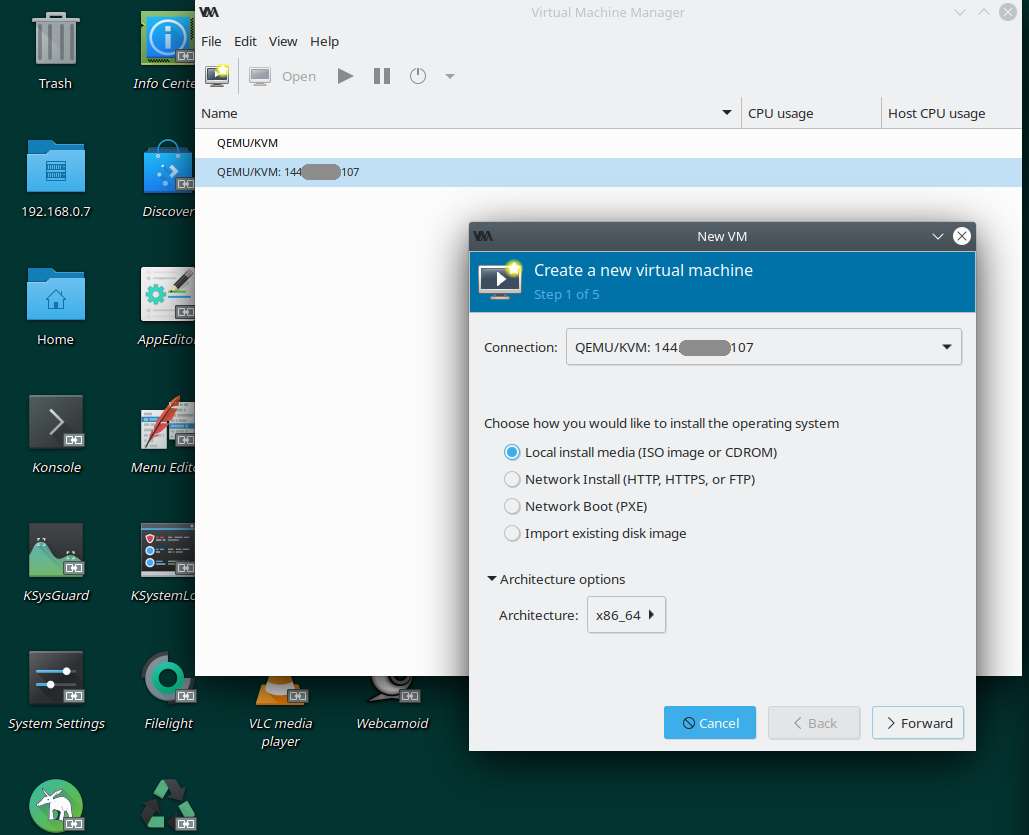The height and width of the screenshot is (835, 1029).
Task: Open the File menu
Action: coord(211,41)
